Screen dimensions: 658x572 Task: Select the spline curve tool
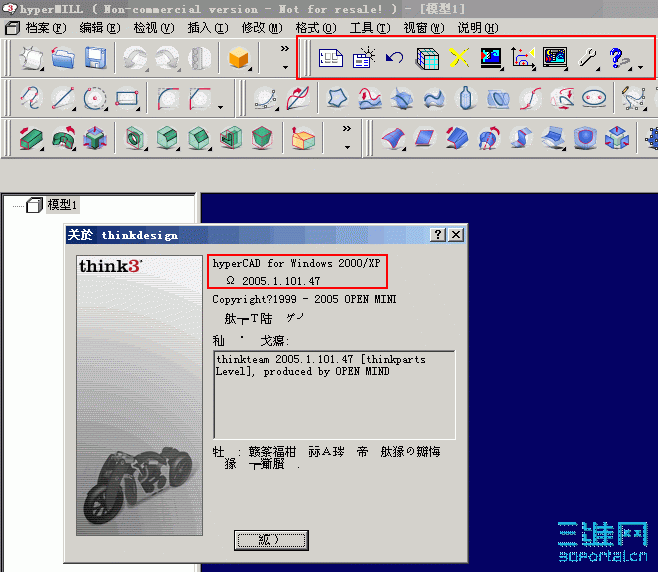pyautogui.click(x=31, y=98)
